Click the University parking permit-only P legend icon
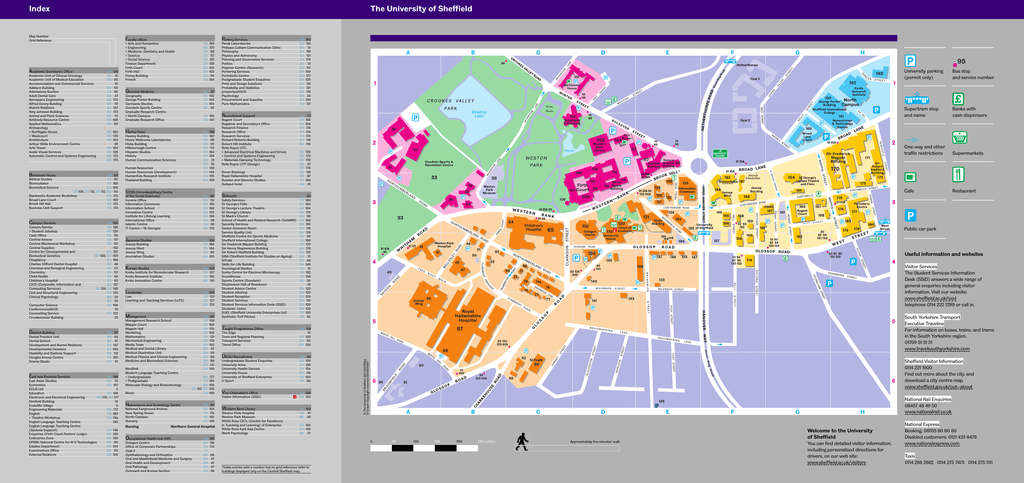Viewport: 1024px width, 483px height. [x=910, y=61]
